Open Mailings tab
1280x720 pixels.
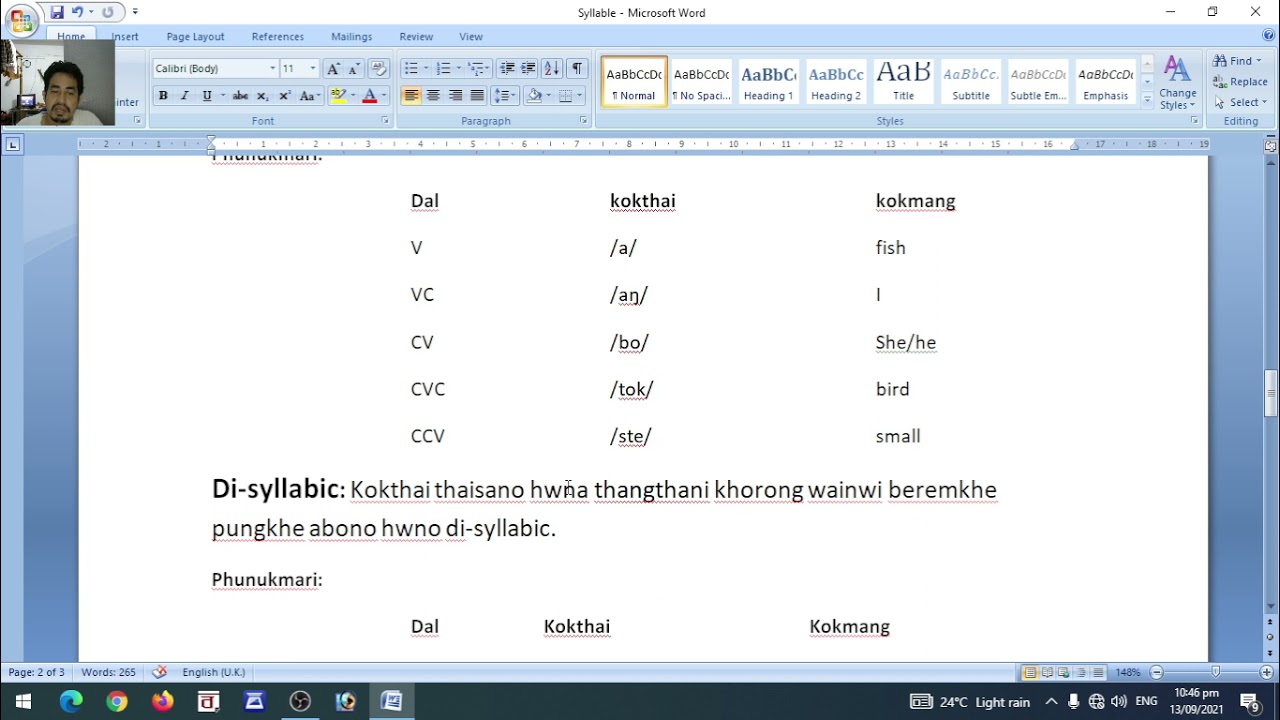[x=352, y=37]
